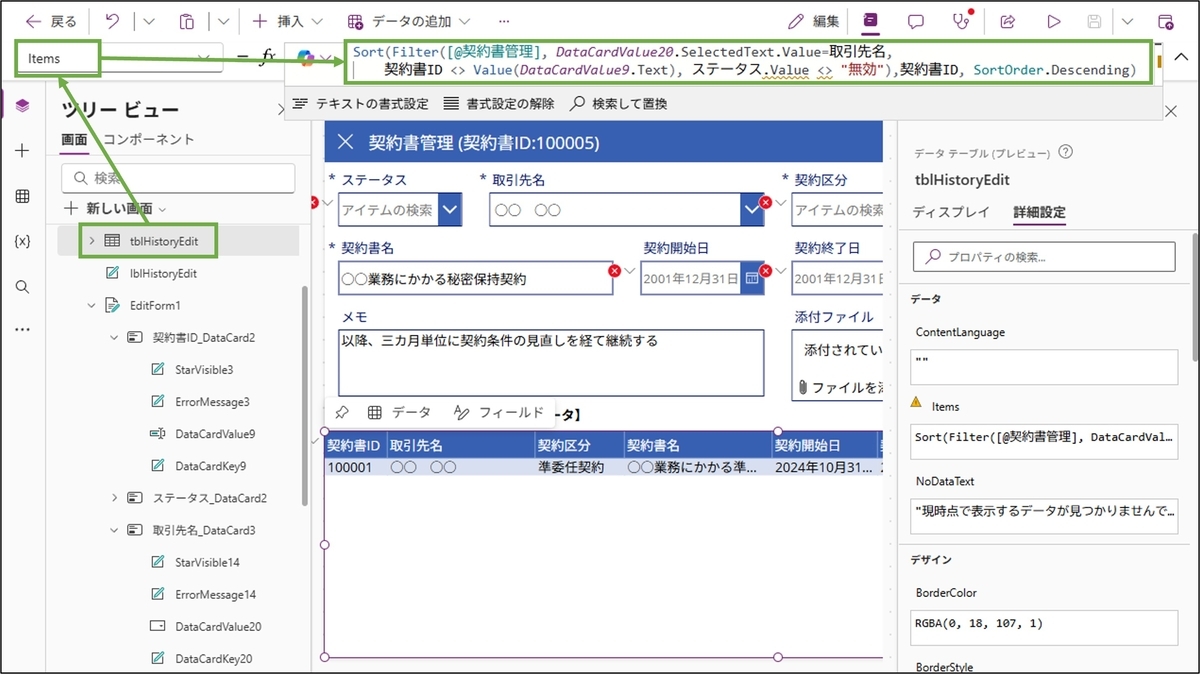Select ErrorMessage14 in the tree
Image resolution: width=1200 pixels, height=674 pixels.
[215, 595]
